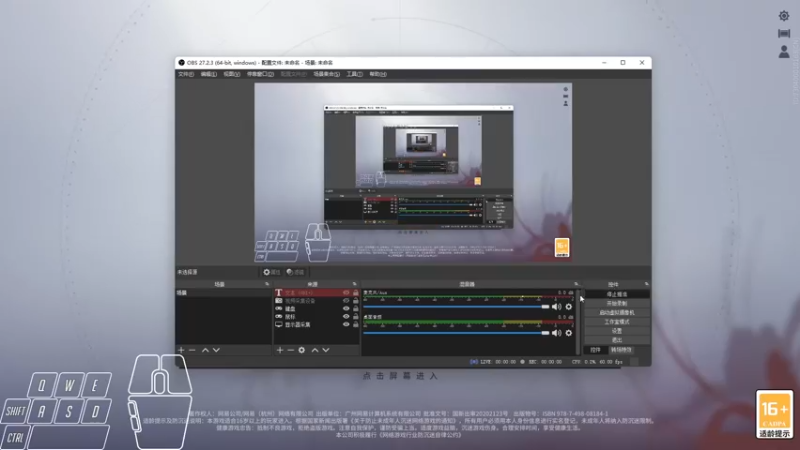
Task: Open 麦克风/Aux audio settings gear
Action: point(569,307)
